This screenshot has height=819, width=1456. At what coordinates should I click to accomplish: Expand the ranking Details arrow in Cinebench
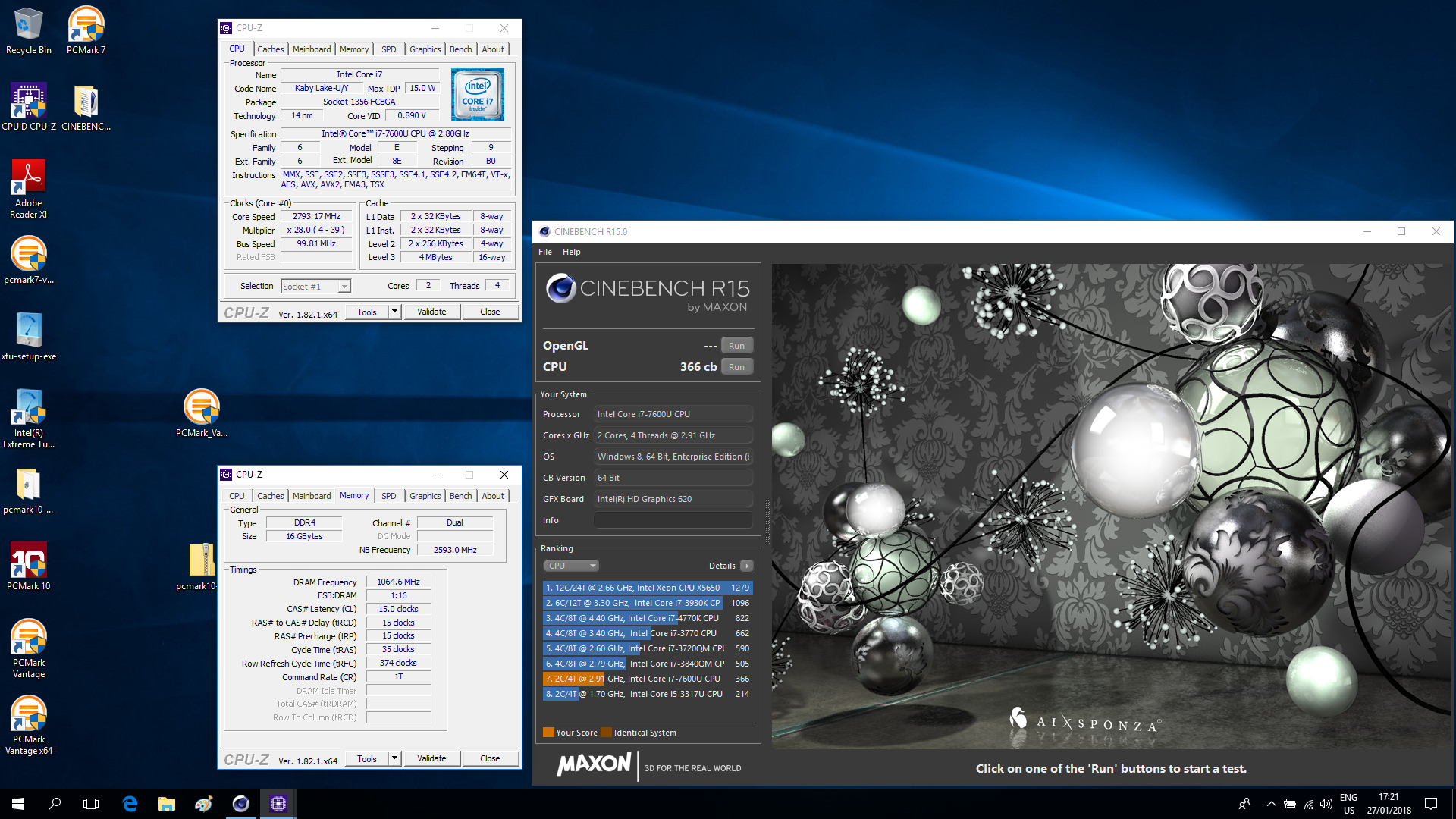(x=747, y=566)
